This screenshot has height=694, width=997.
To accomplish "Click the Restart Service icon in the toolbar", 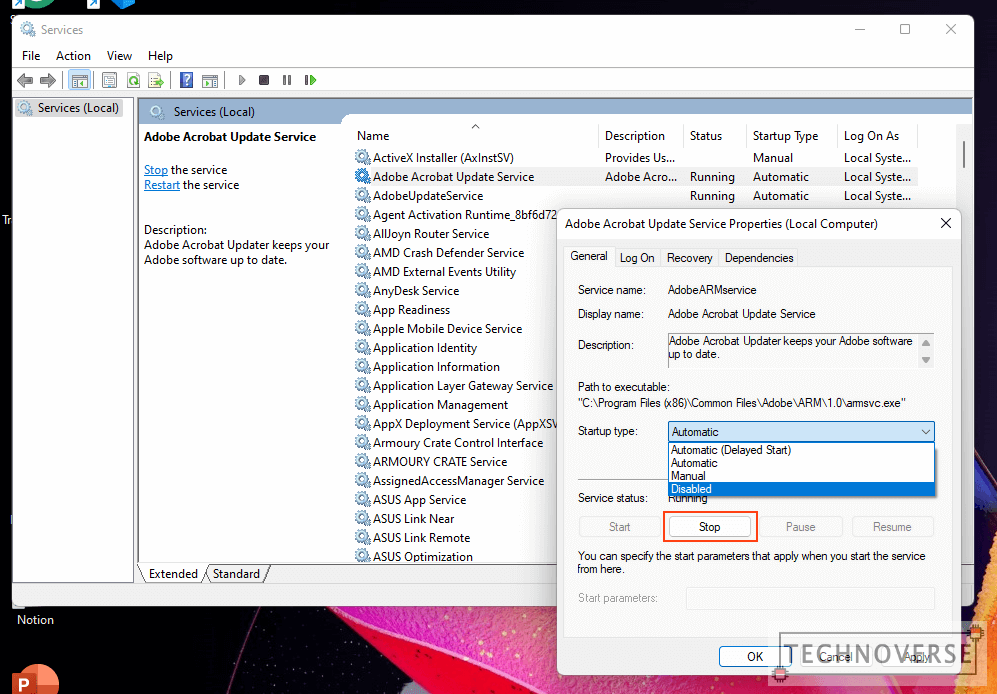I will point(310,80).
